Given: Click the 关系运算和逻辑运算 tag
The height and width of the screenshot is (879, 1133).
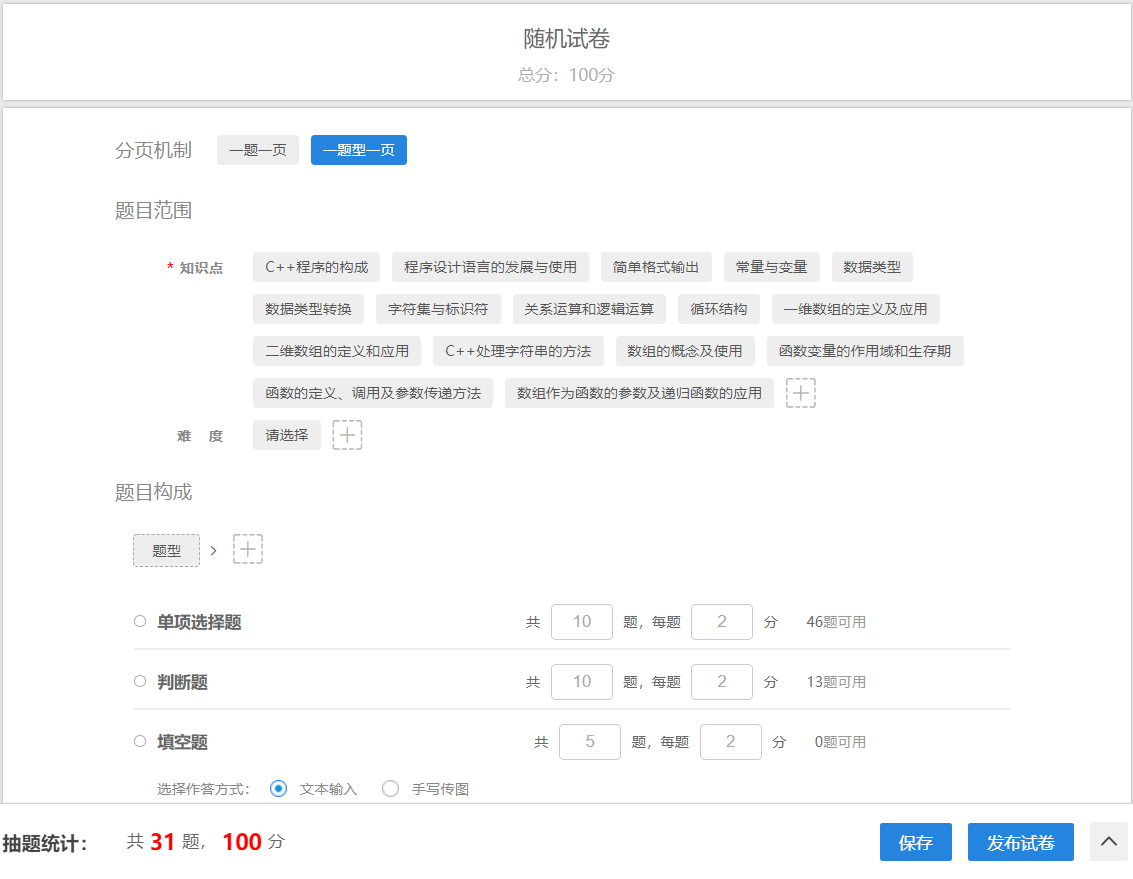Looking at the screenshot, I should [589, 309].
